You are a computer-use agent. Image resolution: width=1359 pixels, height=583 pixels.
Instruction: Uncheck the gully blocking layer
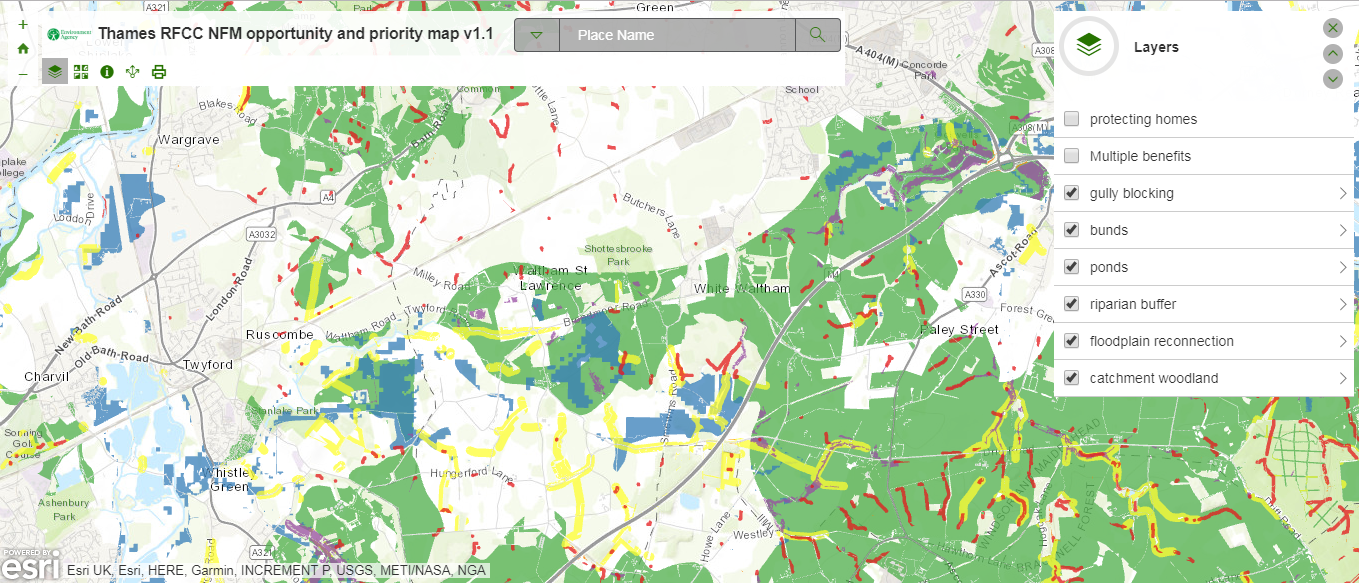click(1072, 193)
